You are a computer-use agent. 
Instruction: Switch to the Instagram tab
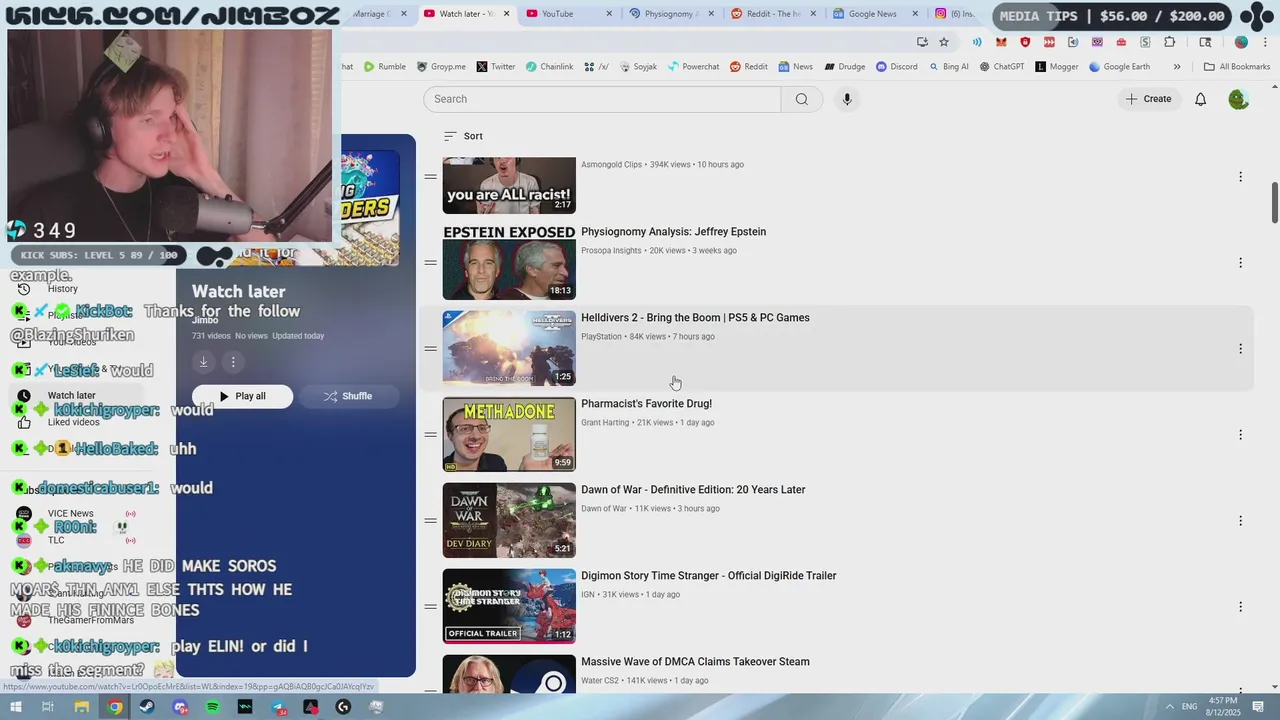pyautogui.click(x=955, y=14)
